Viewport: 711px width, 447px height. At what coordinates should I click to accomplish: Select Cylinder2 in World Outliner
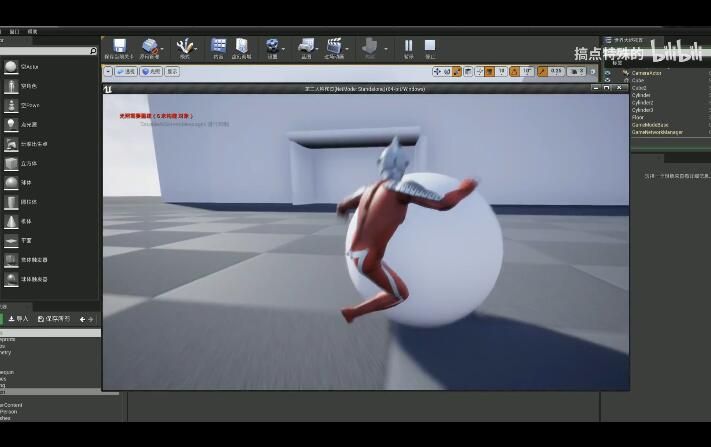pos(643,102)
